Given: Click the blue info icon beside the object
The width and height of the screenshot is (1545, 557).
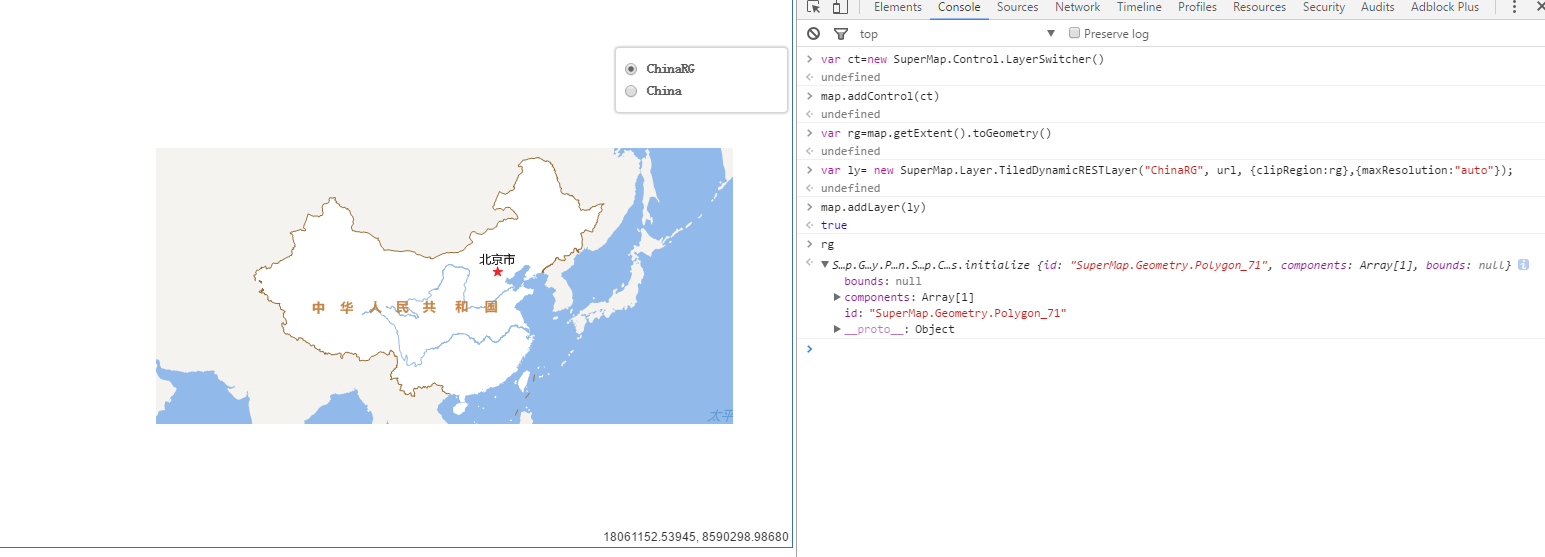Looking at the screenshot, I should pyautogui.click(x=1523, y=265).
